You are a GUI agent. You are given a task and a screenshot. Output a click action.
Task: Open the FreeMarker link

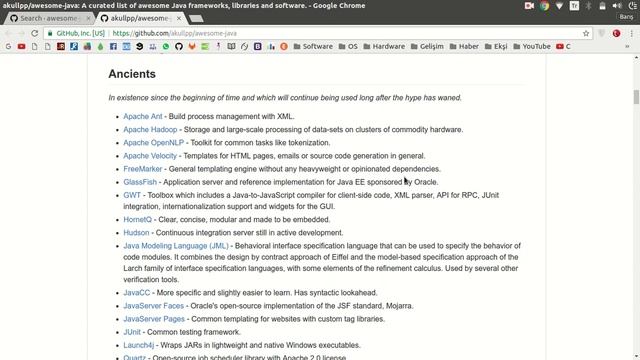point(142,169)
